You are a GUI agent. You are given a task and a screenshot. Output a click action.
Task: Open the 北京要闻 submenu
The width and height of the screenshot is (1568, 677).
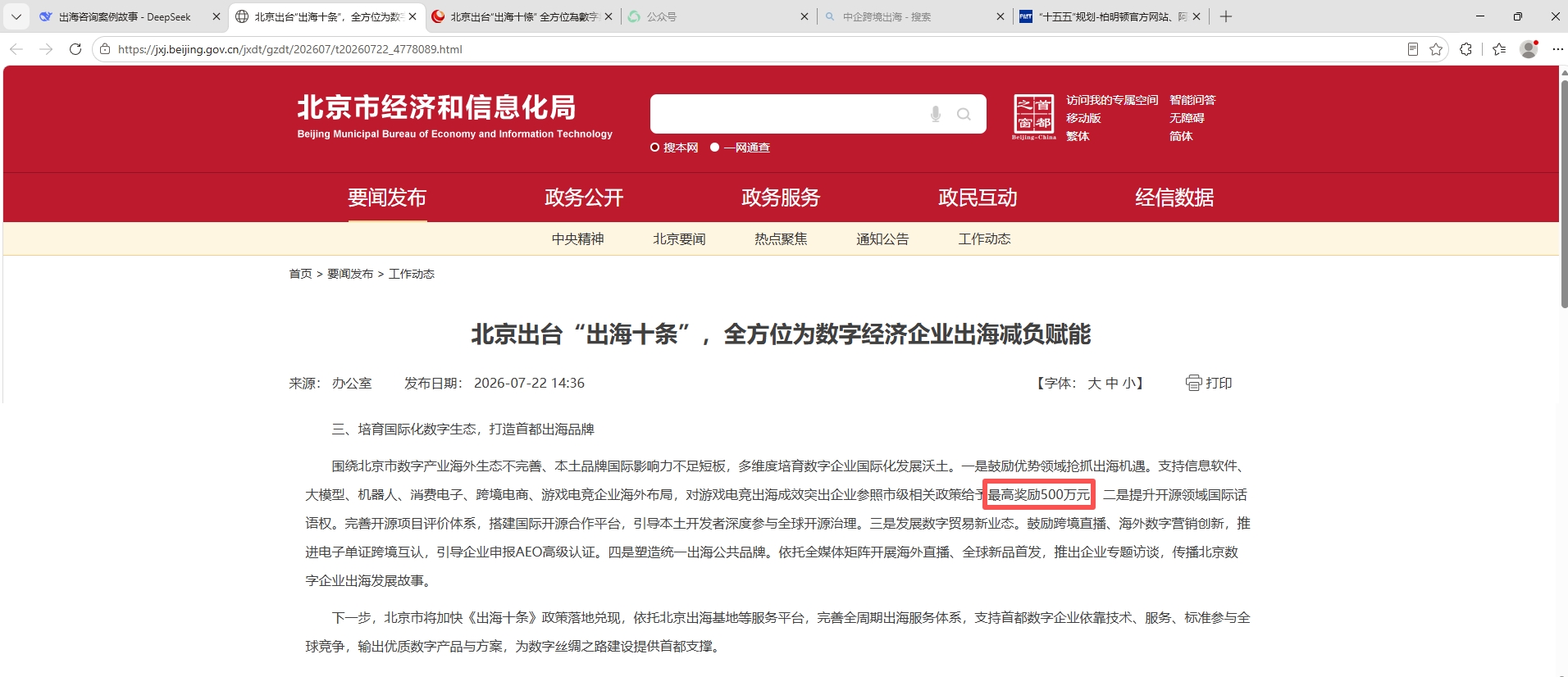tap(679, 239)
